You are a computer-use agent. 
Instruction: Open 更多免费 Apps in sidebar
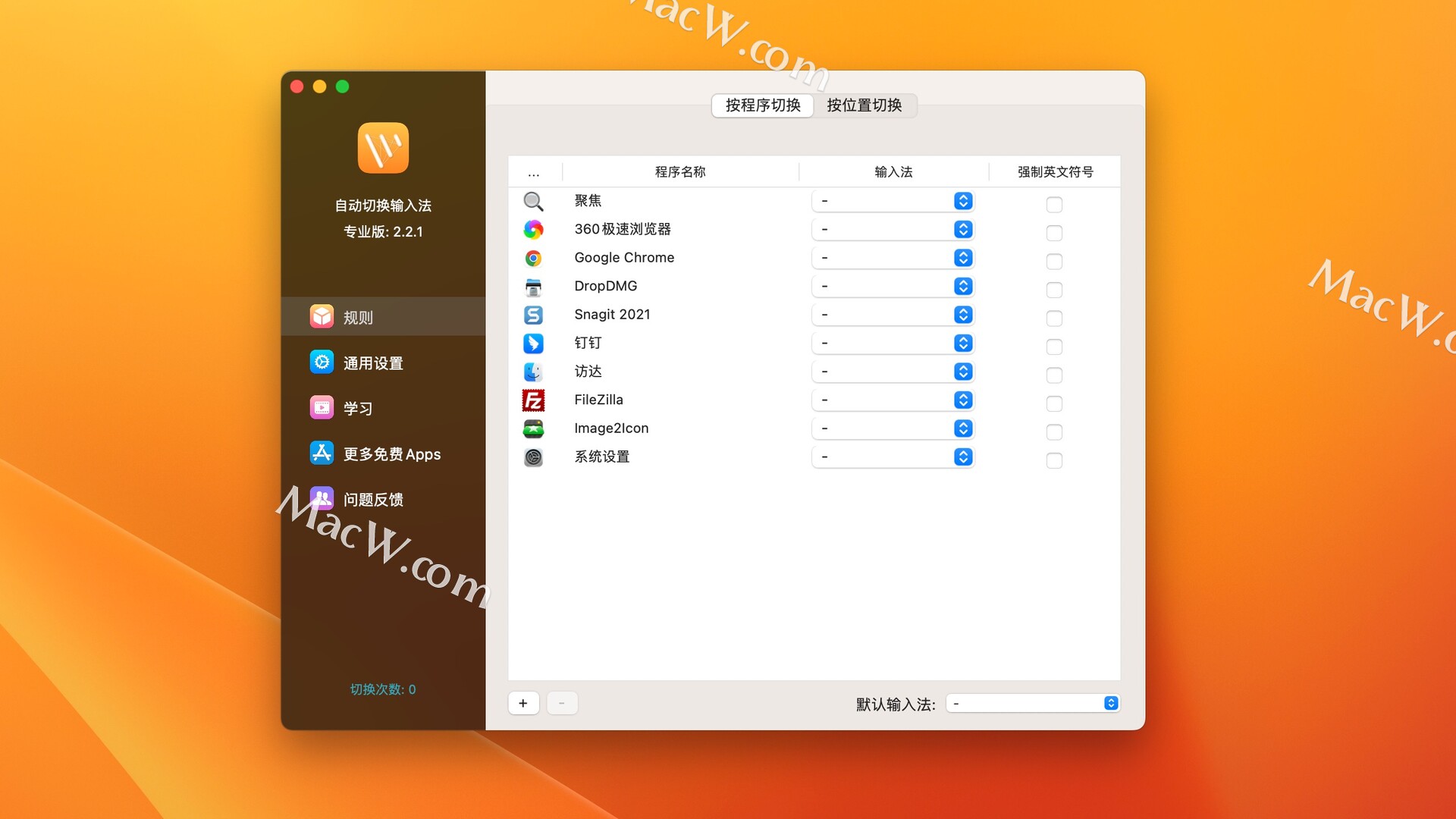[x=383, y=453]
